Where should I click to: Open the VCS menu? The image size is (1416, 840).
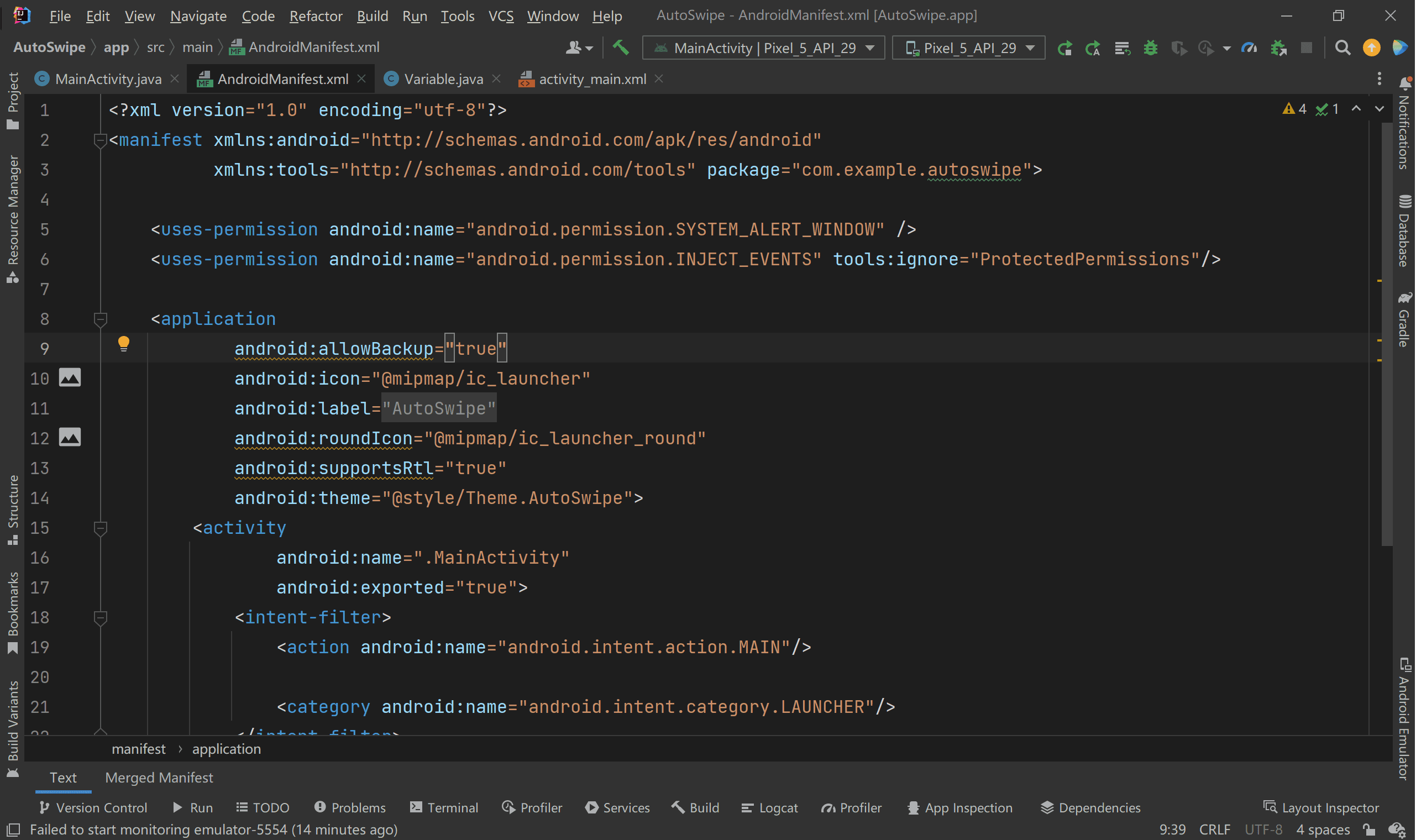pos(501,17)
